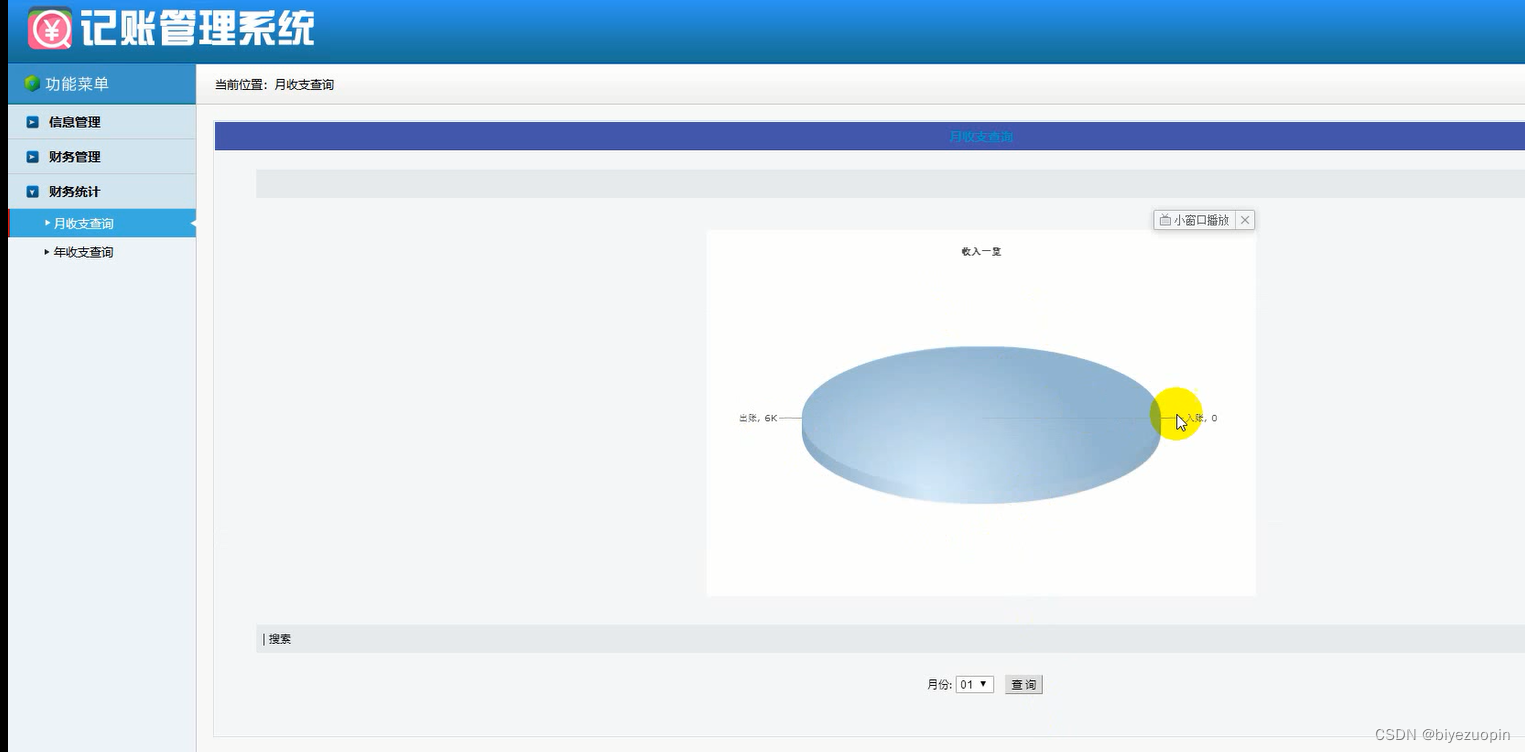The width and height of the screenshot is (1525, 752).
Task: Click the pink yen logo icon
Action: click(x=49, y=28)
